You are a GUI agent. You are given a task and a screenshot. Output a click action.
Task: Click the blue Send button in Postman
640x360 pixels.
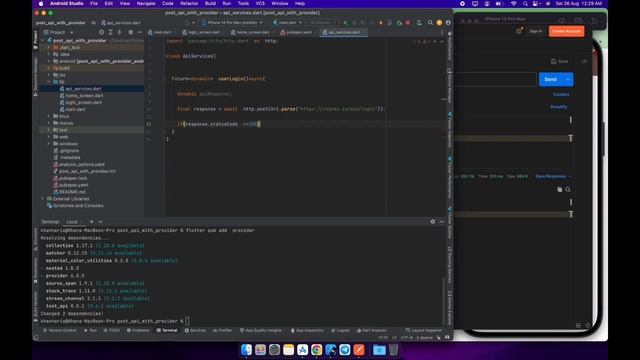pos(551,80)
